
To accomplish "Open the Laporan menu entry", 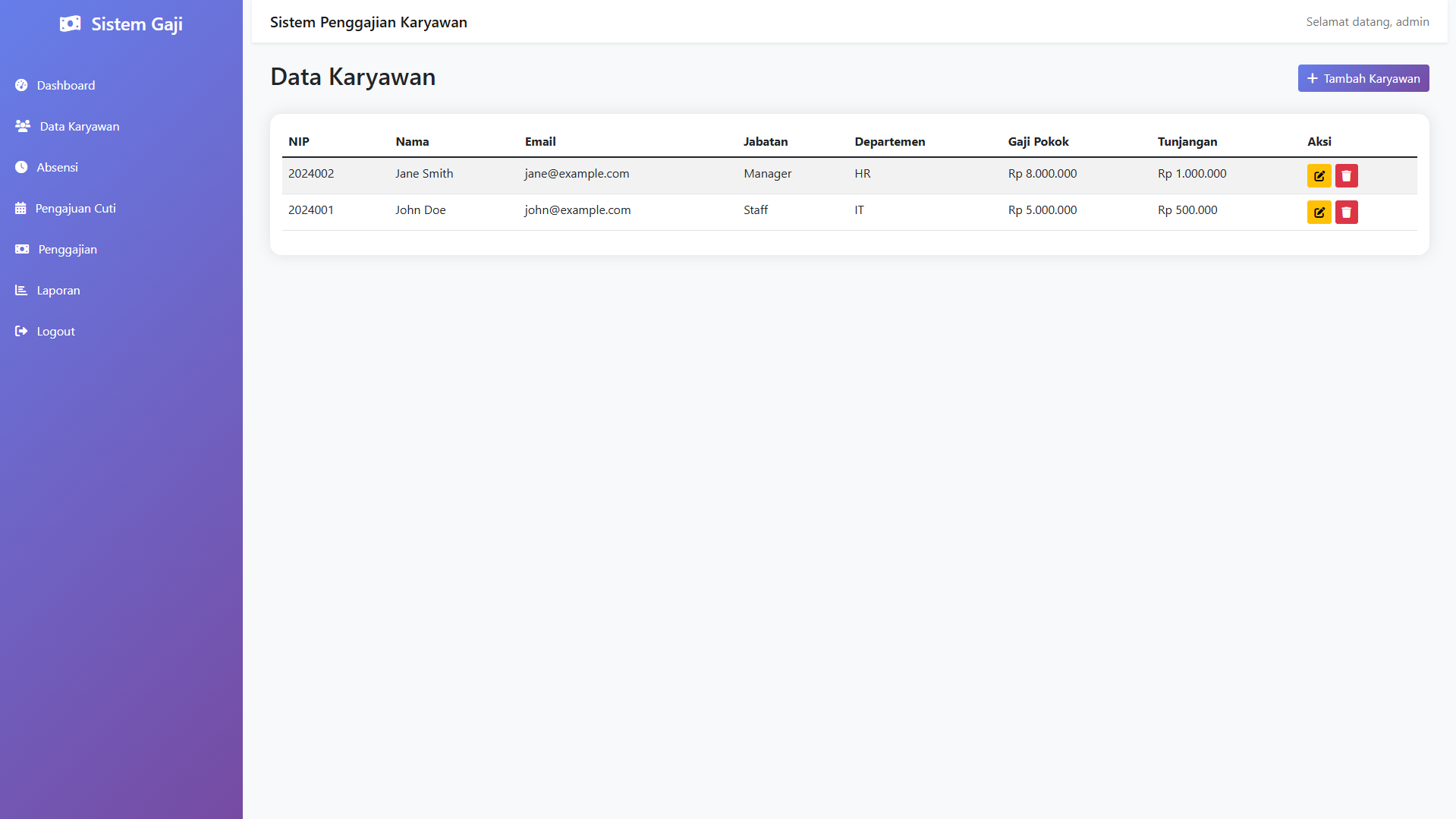I will [x=58, y=291].
